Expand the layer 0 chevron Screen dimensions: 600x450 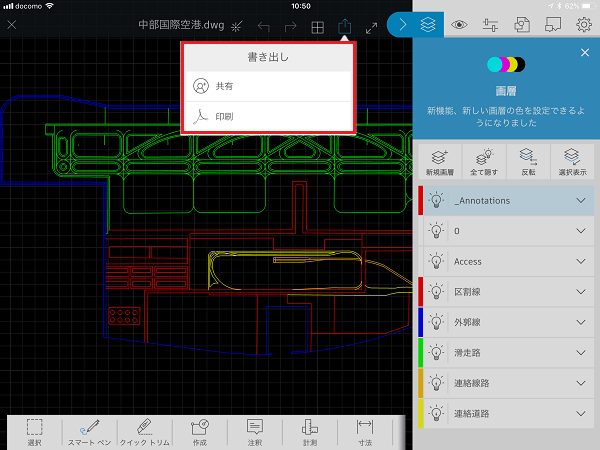581,231
